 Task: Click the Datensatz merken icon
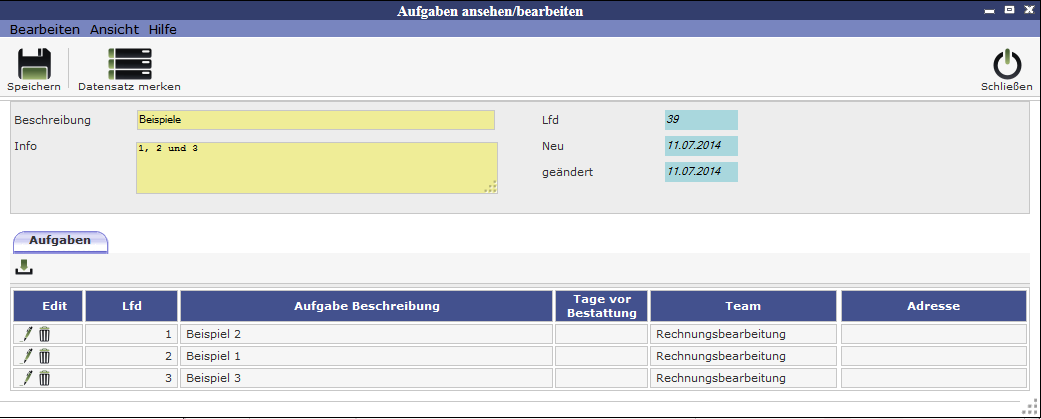point(129,64)
